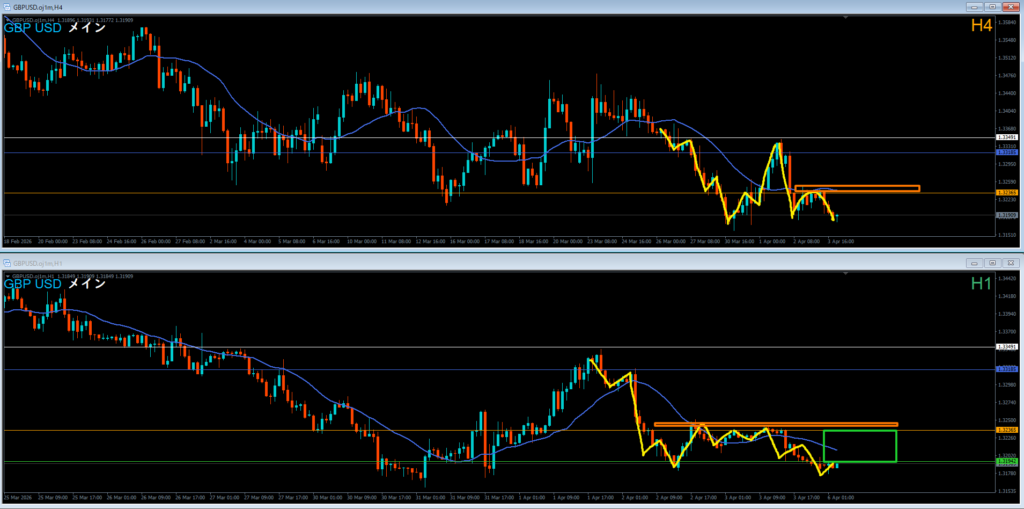
Task: Click the H4 timeframe label
Action: (980, 26)
